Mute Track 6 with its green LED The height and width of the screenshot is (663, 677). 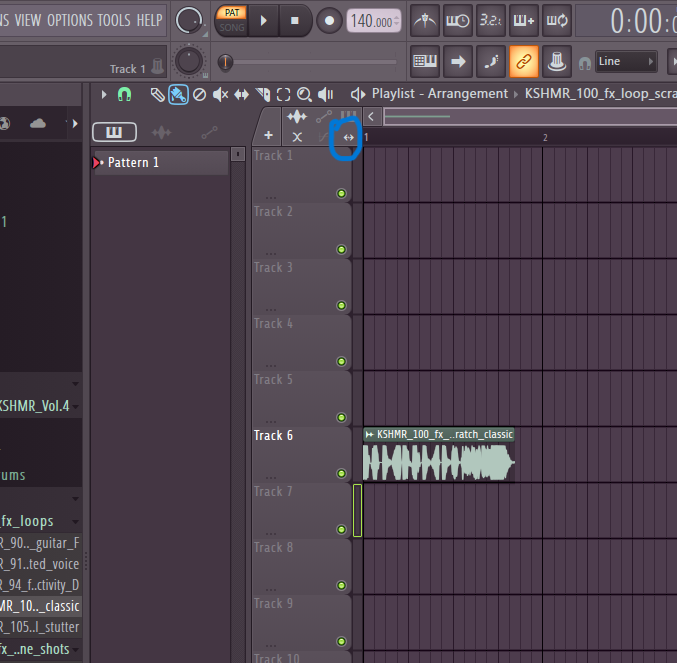click(341, 474)
